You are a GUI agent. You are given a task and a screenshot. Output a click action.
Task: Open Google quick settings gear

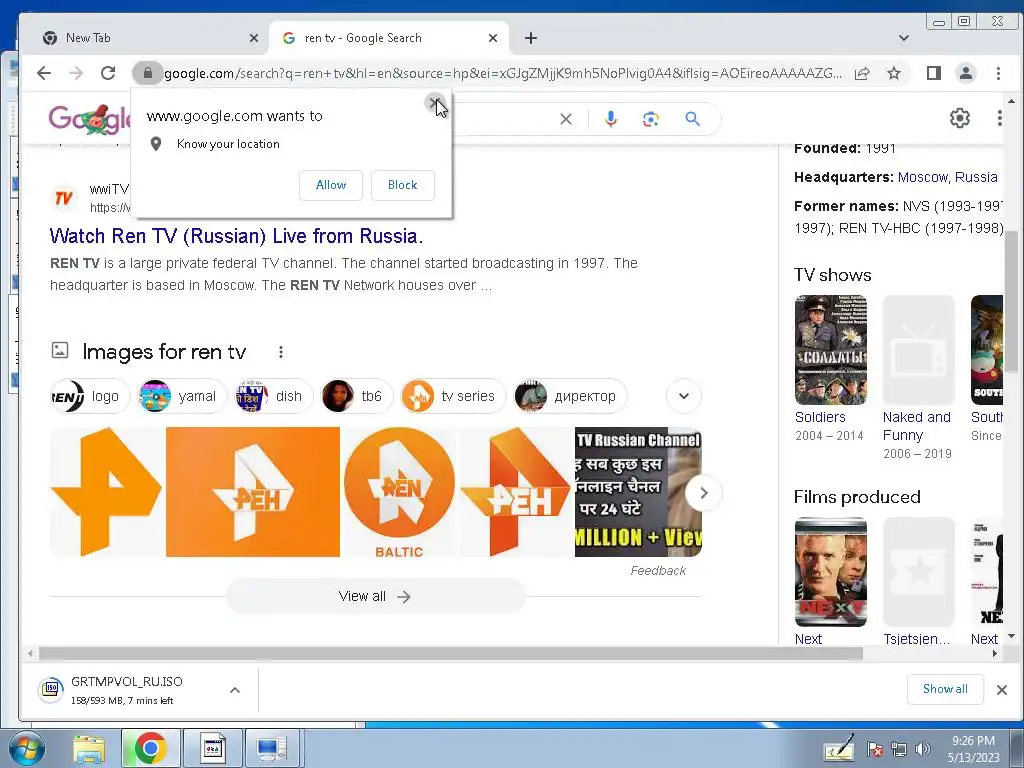coord(959,118)
